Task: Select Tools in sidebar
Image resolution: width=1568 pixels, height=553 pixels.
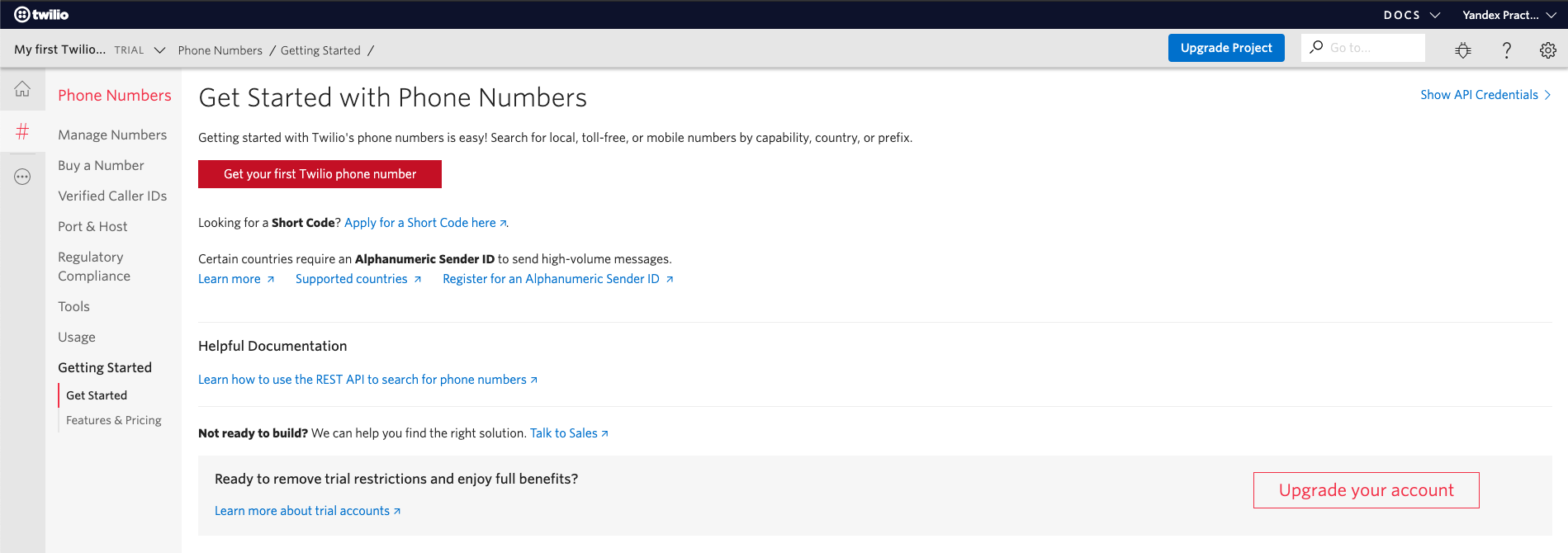Action: (x=73, y=306)
